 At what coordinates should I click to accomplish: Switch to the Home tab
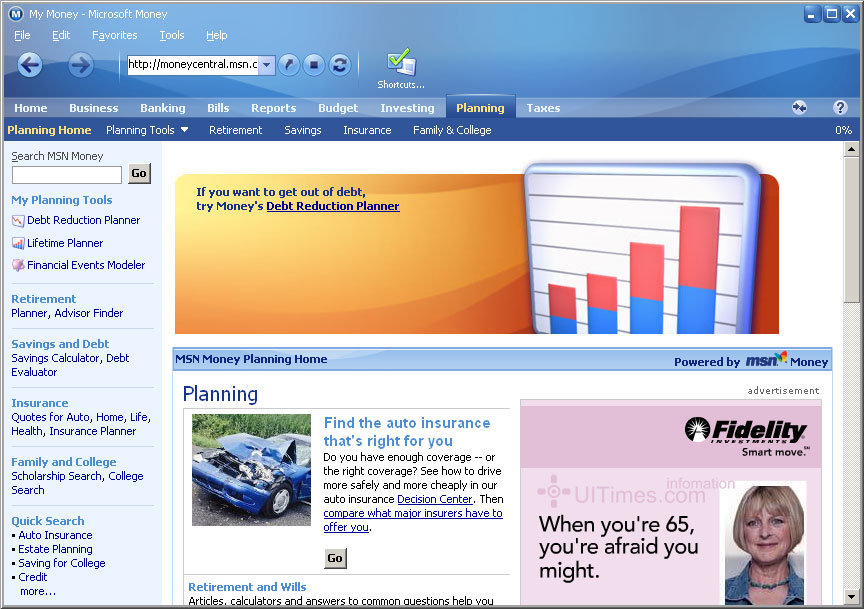(31, 108)
